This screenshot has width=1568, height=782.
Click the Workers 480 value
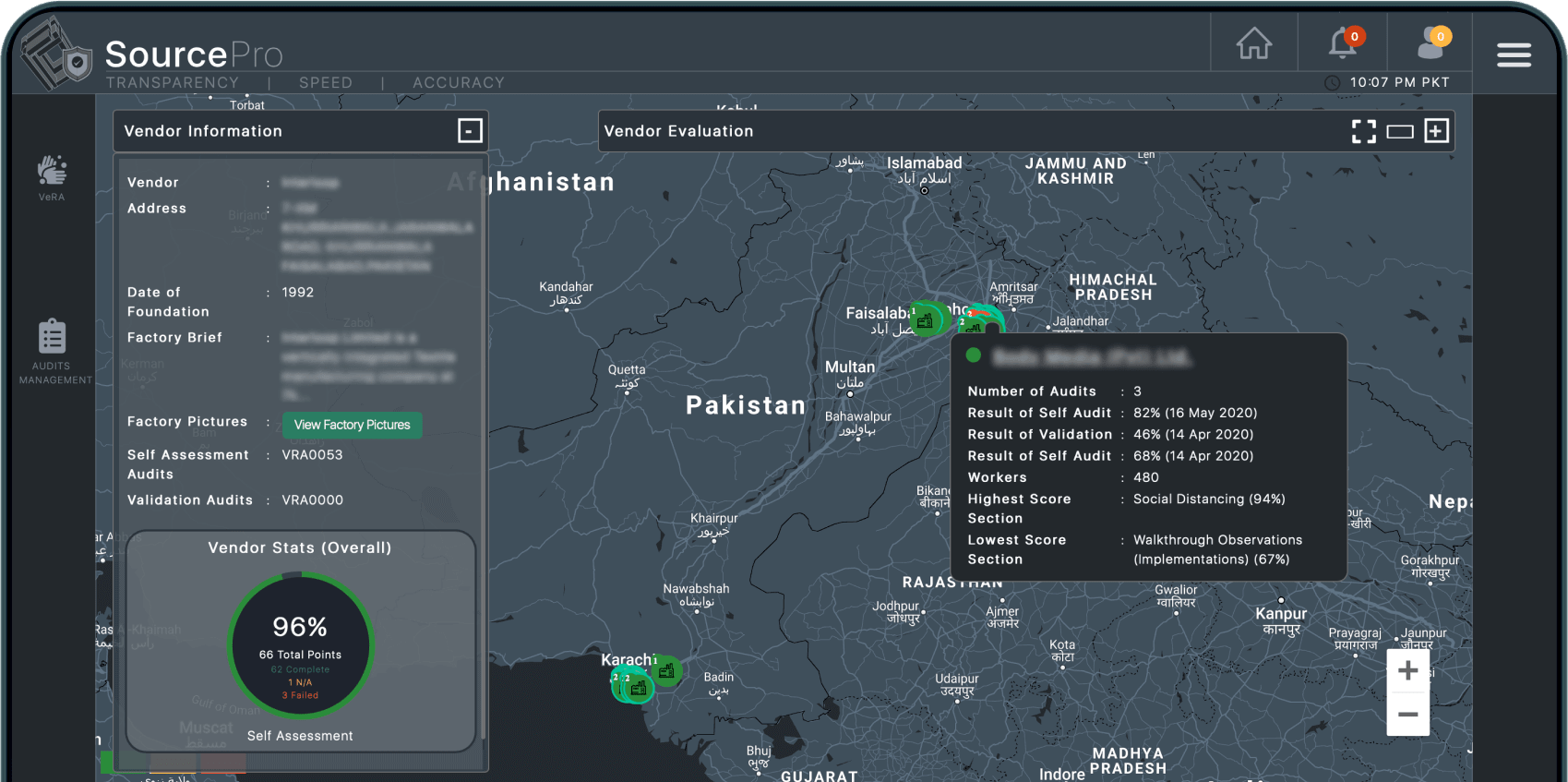click(x=1146, y=477)
